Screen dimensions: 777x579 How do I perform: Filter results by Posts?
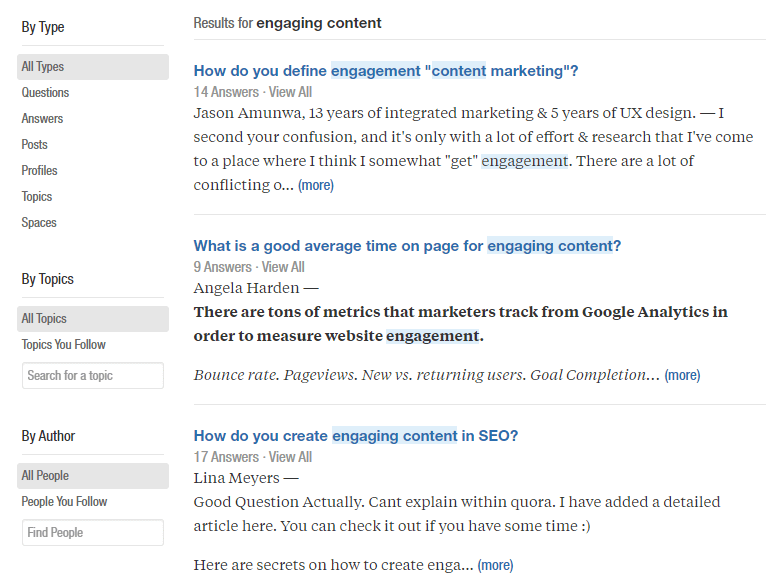pyautogui.click(x=34, y=145)
